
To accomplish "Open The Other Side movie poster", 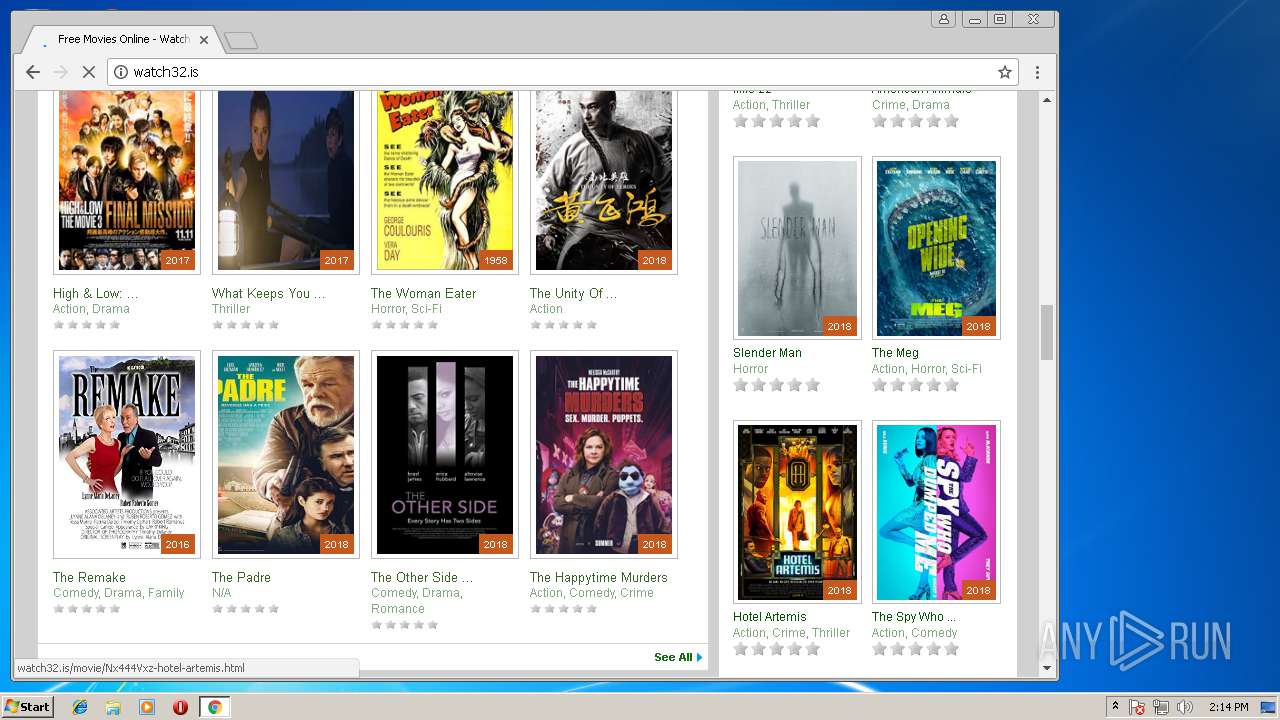I will 445,454.
